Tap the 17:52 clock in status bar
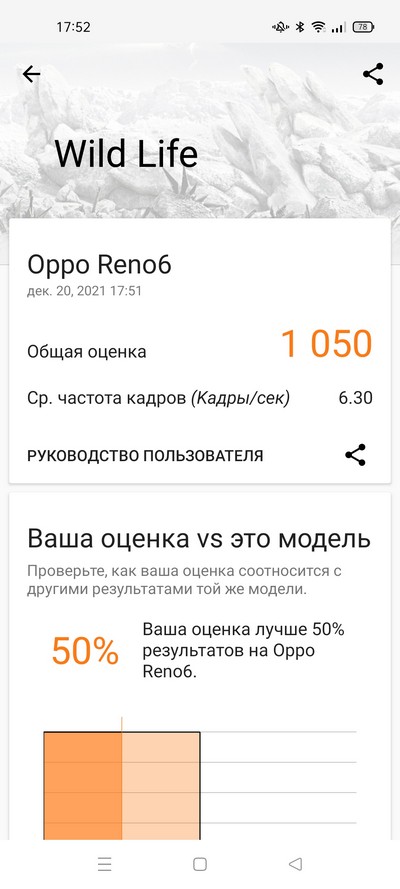The image size is (400, 889). click(x=74, y=27)
